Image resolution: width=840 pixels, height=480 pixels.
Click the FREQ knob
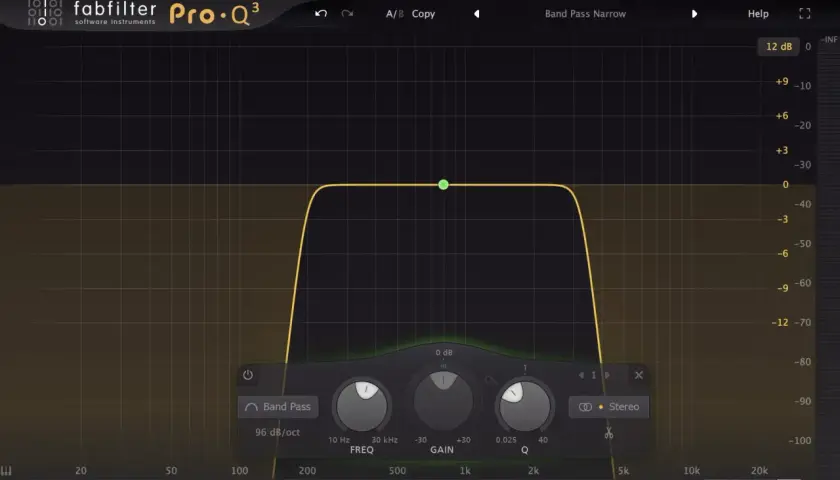[x=362, y=406]
